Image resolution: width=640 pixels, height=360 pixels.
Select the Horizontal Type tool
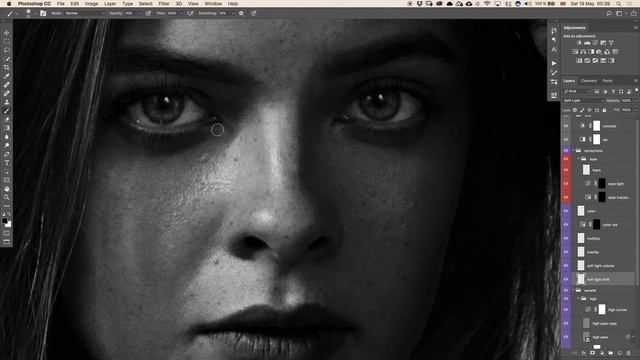click(x=7, y=163)
